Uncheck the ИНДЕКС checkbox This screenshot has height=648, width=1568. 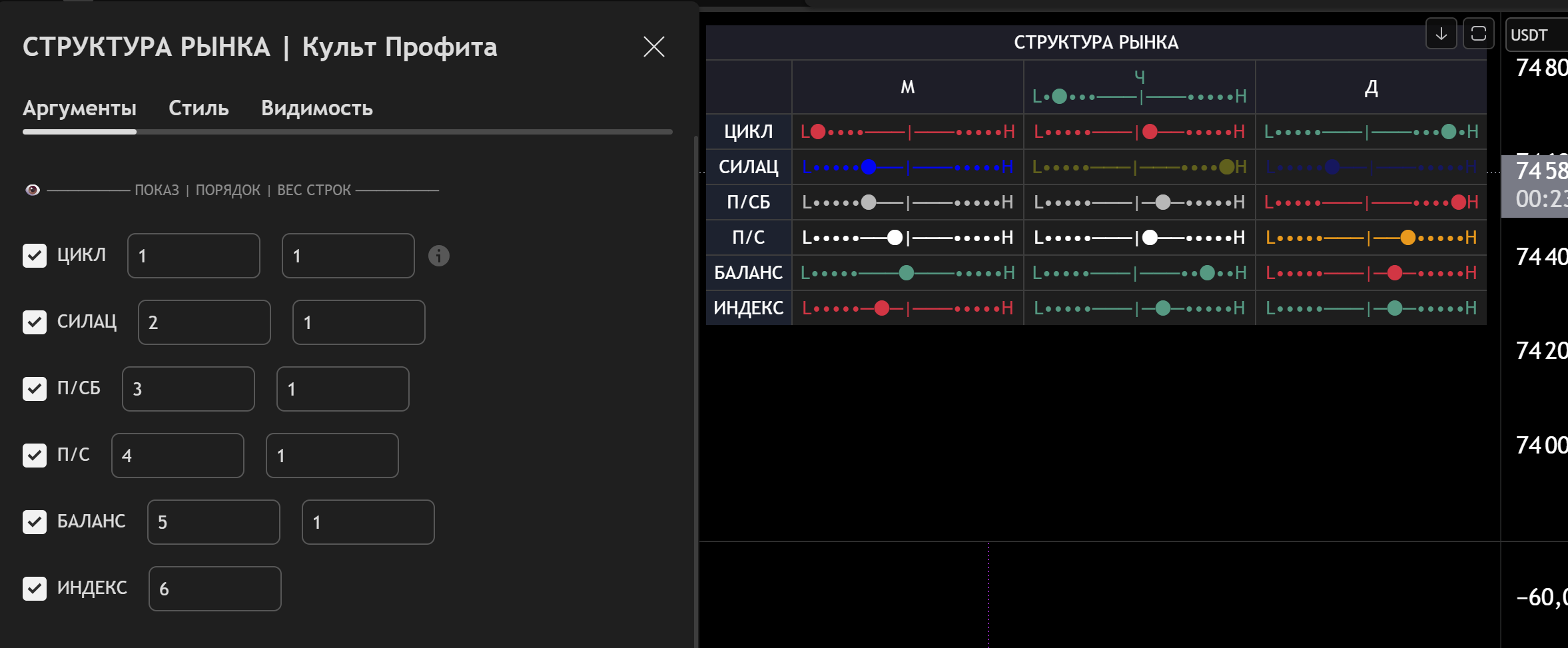pos(35,589)
